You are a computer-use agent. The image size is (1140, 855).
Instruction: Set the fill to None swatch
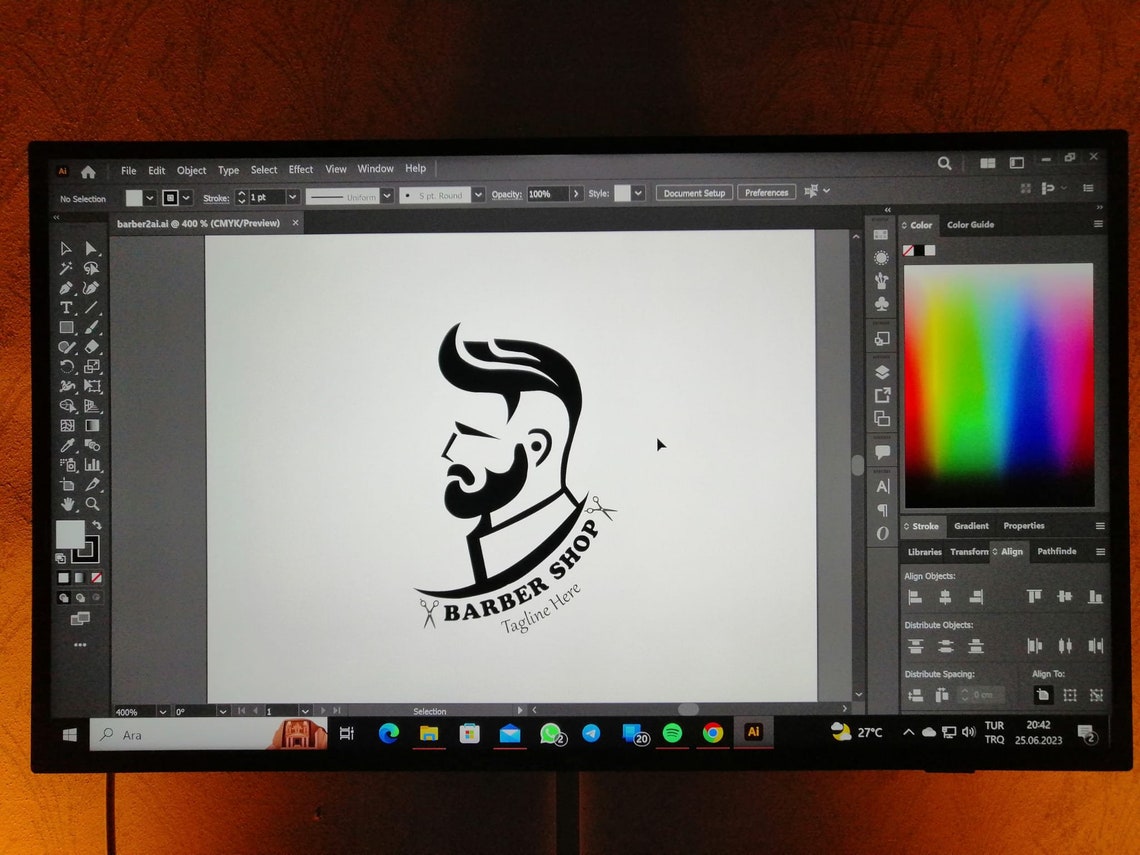click(x=96, y=577)
